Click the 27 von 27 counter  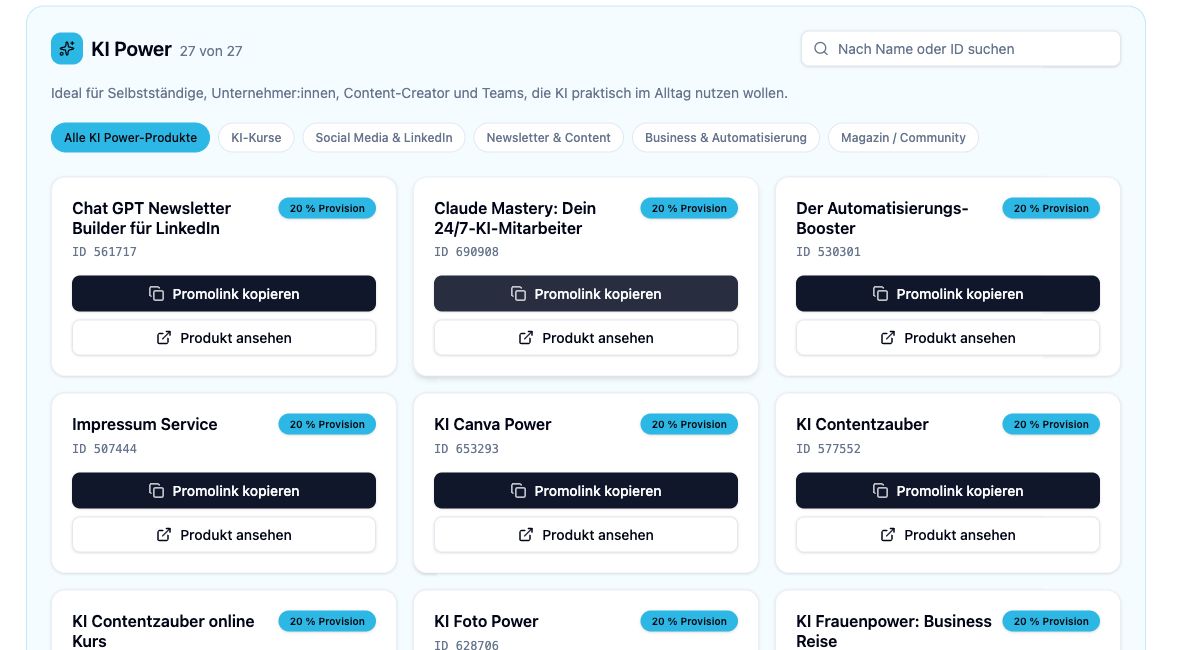pos(211,51)
